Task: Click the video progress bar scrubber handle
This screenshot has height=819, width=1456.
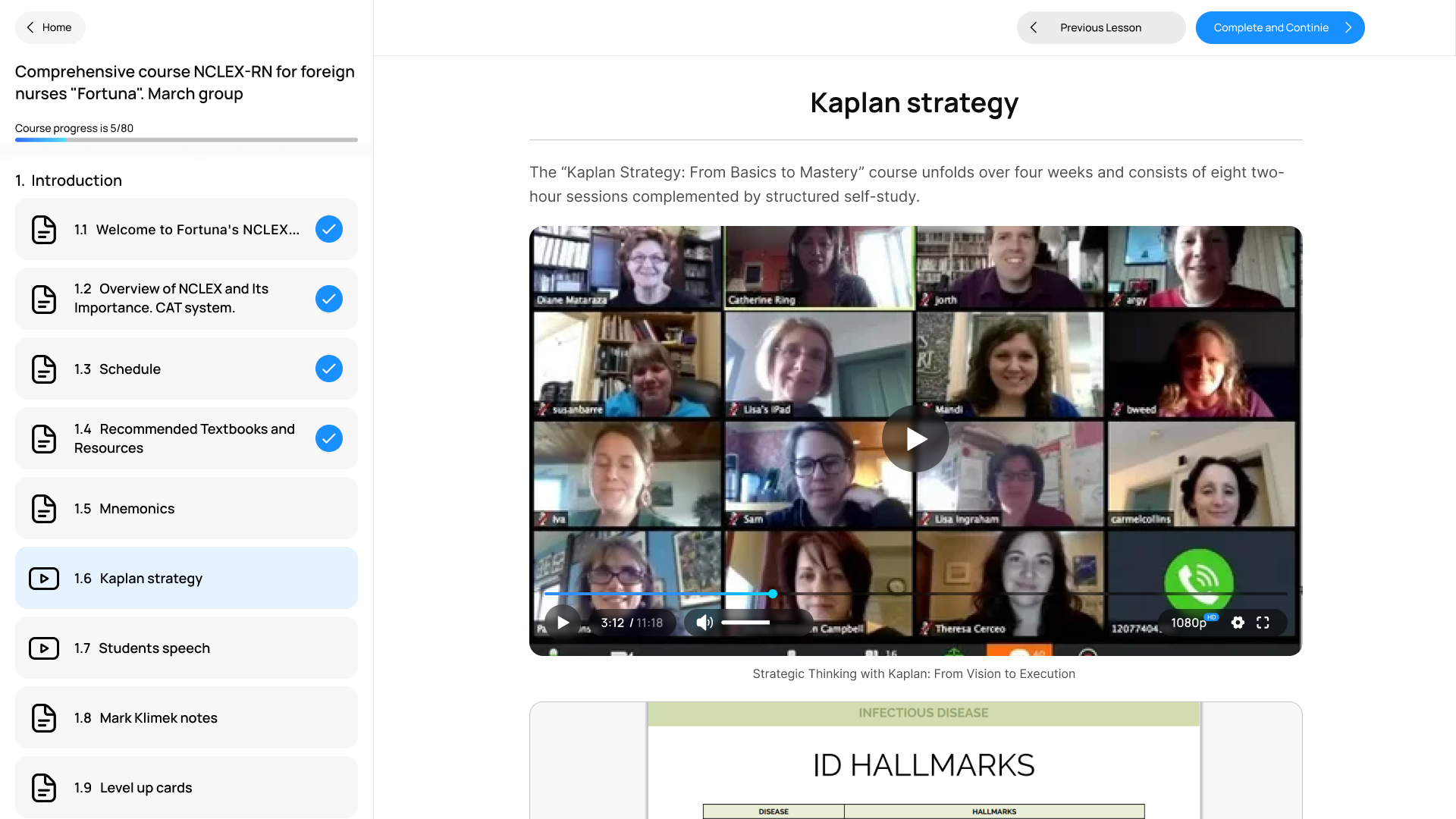Action: click(x=773, y=594)
